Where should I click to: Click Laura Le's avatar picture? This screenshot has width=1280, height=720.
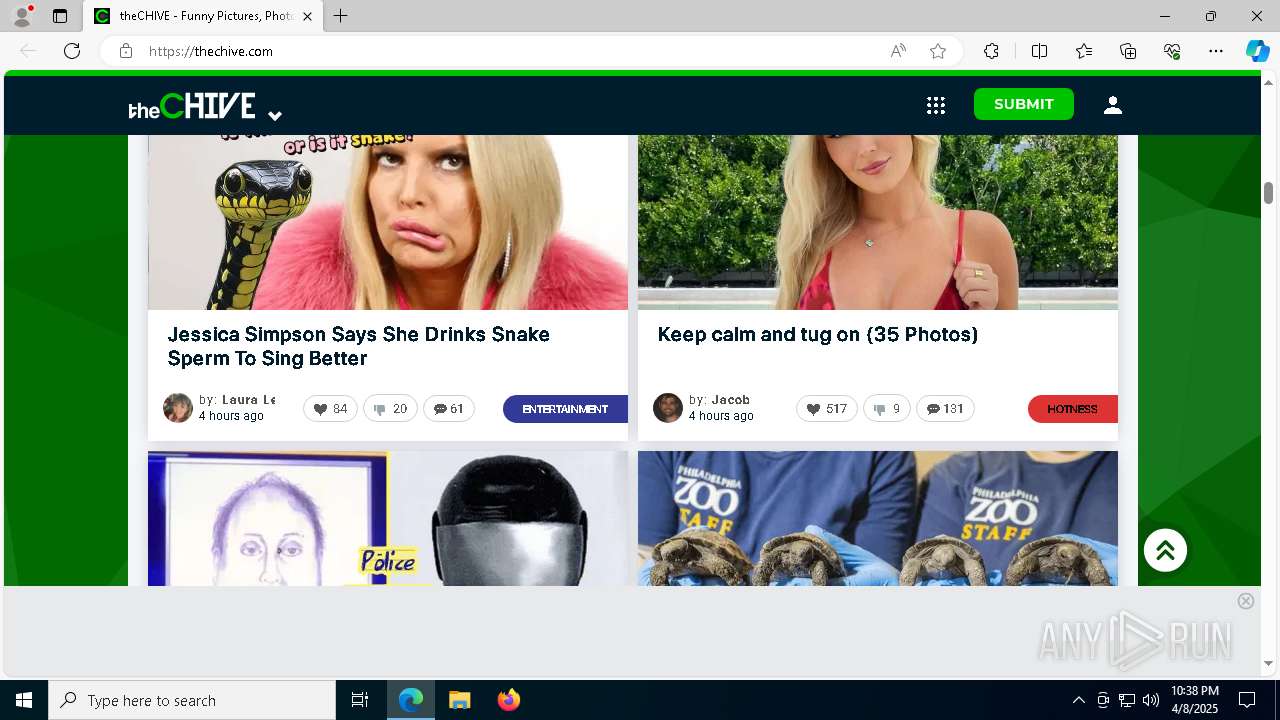pyautogui.click(x=178, y=408)
